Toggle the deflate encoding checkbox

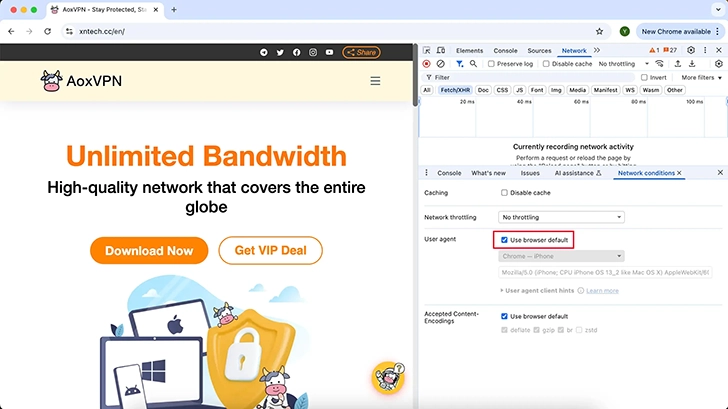click(504, 330)
